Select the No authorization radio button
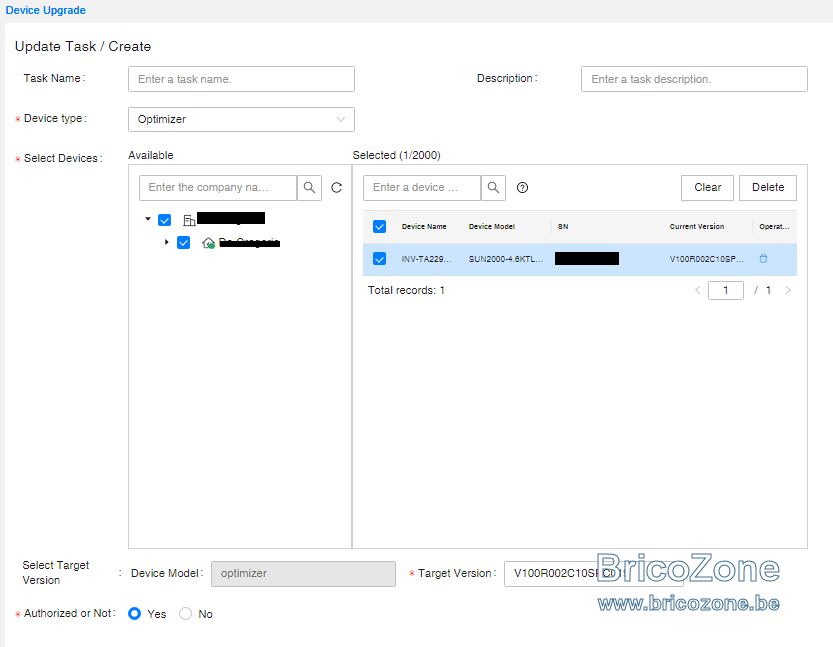This screenshot has width=833, height=647. (185, 614)
